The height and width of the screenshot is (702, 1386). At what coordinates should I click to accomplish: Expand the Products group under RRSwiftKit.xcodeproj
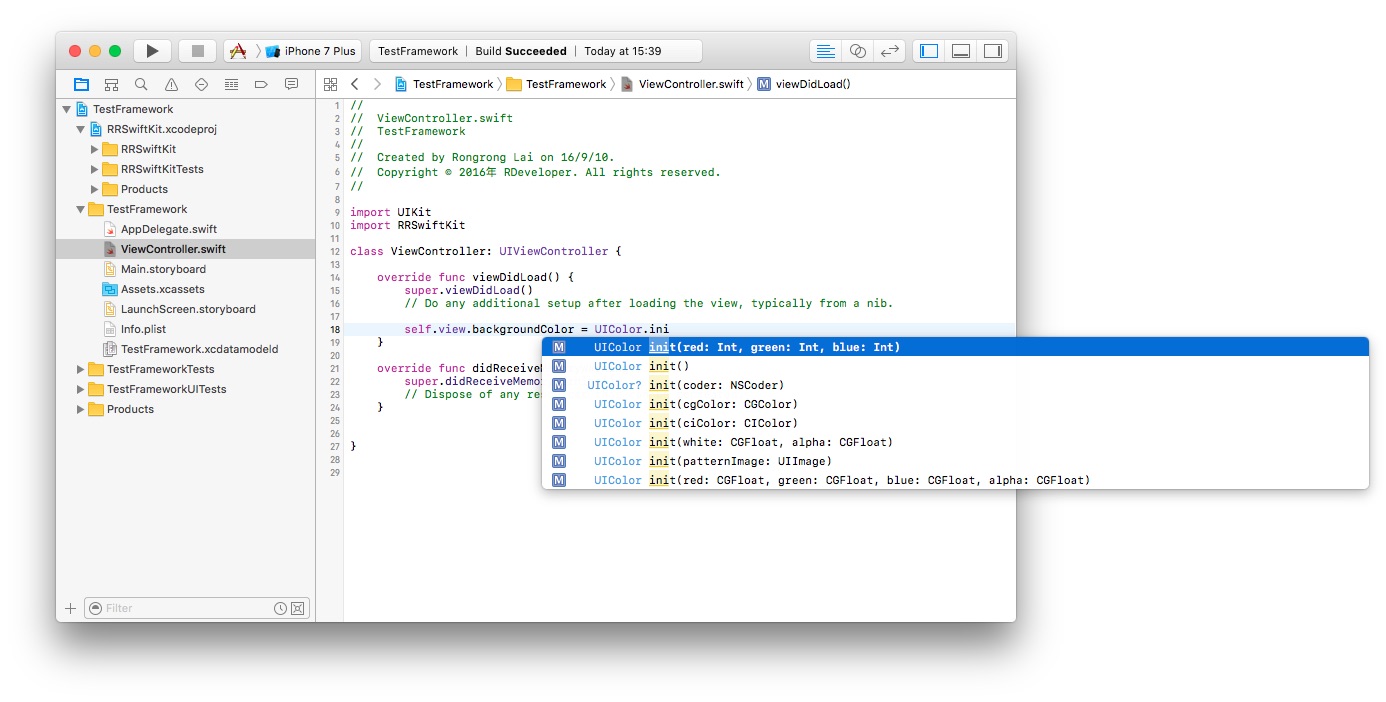95,189
